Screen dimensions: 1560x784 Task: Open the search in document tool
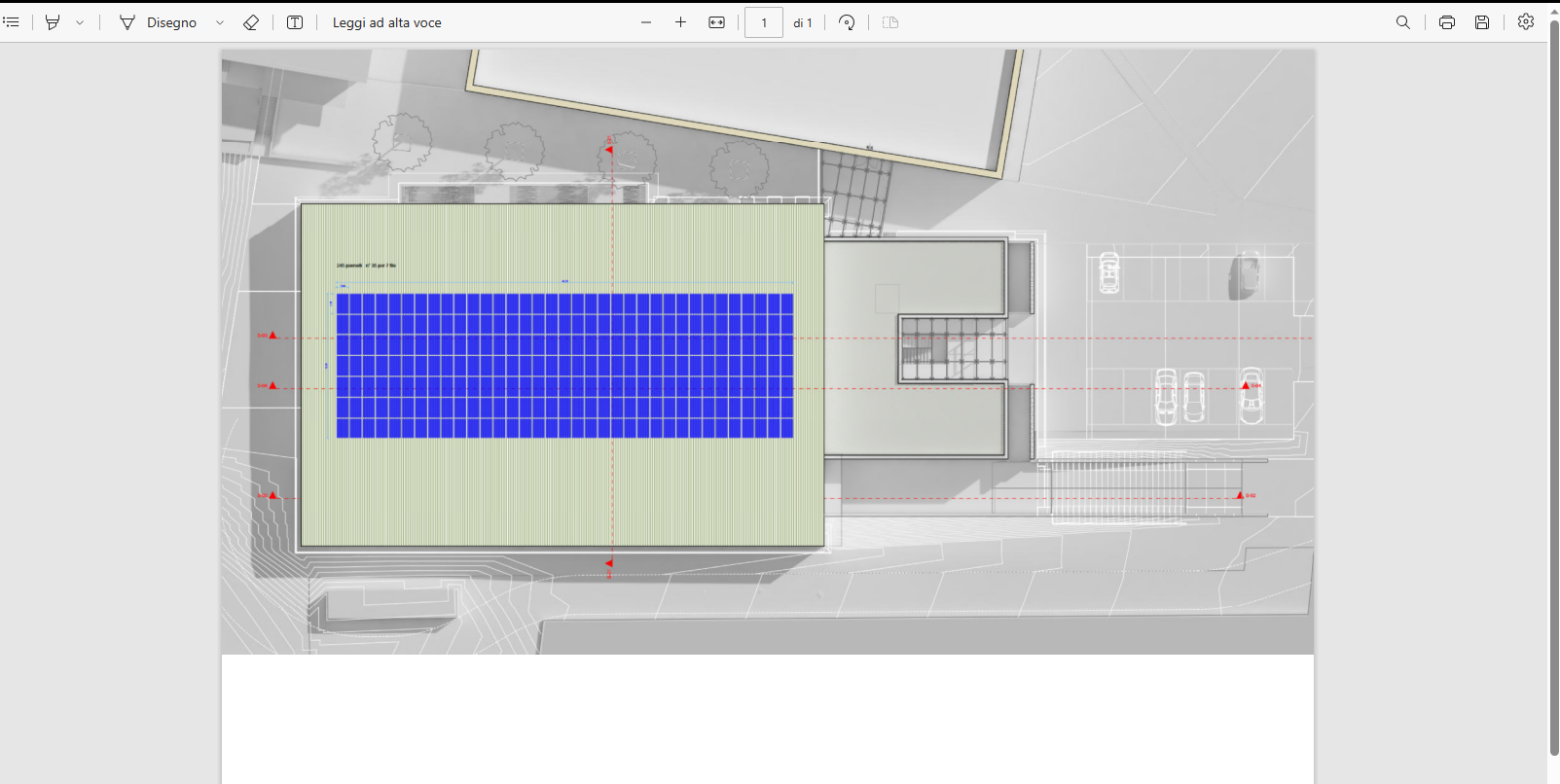1403,22
